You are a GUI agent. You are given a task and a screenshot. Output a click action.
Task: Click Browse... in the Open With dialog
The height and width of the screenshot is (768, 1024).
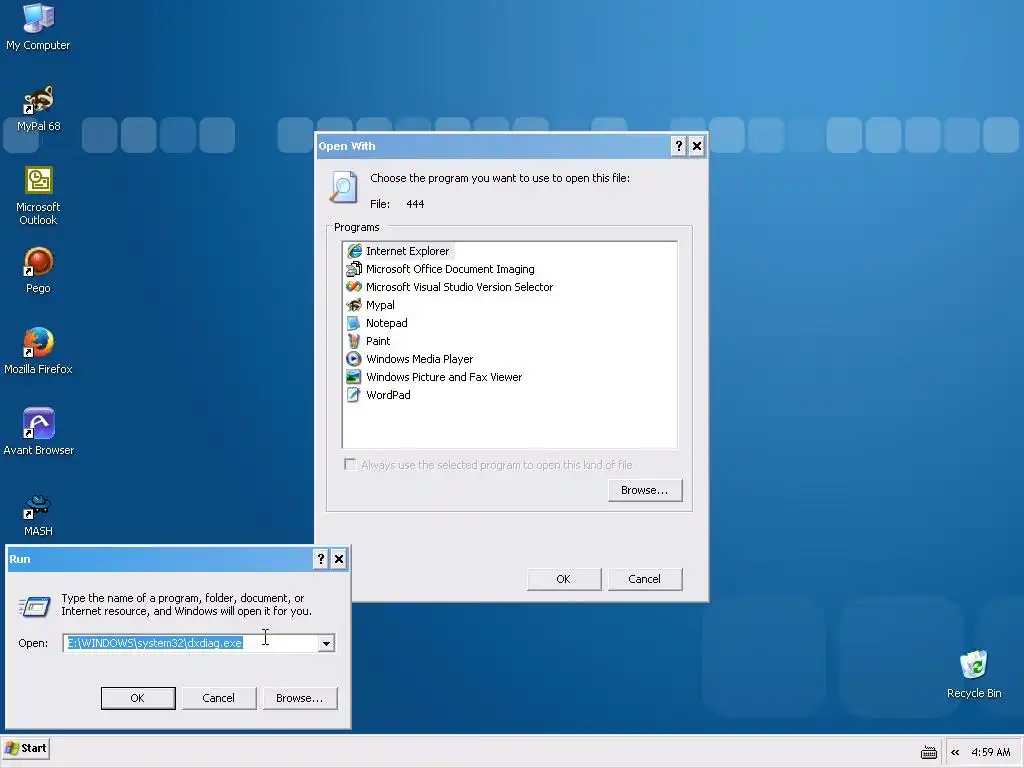645,490
